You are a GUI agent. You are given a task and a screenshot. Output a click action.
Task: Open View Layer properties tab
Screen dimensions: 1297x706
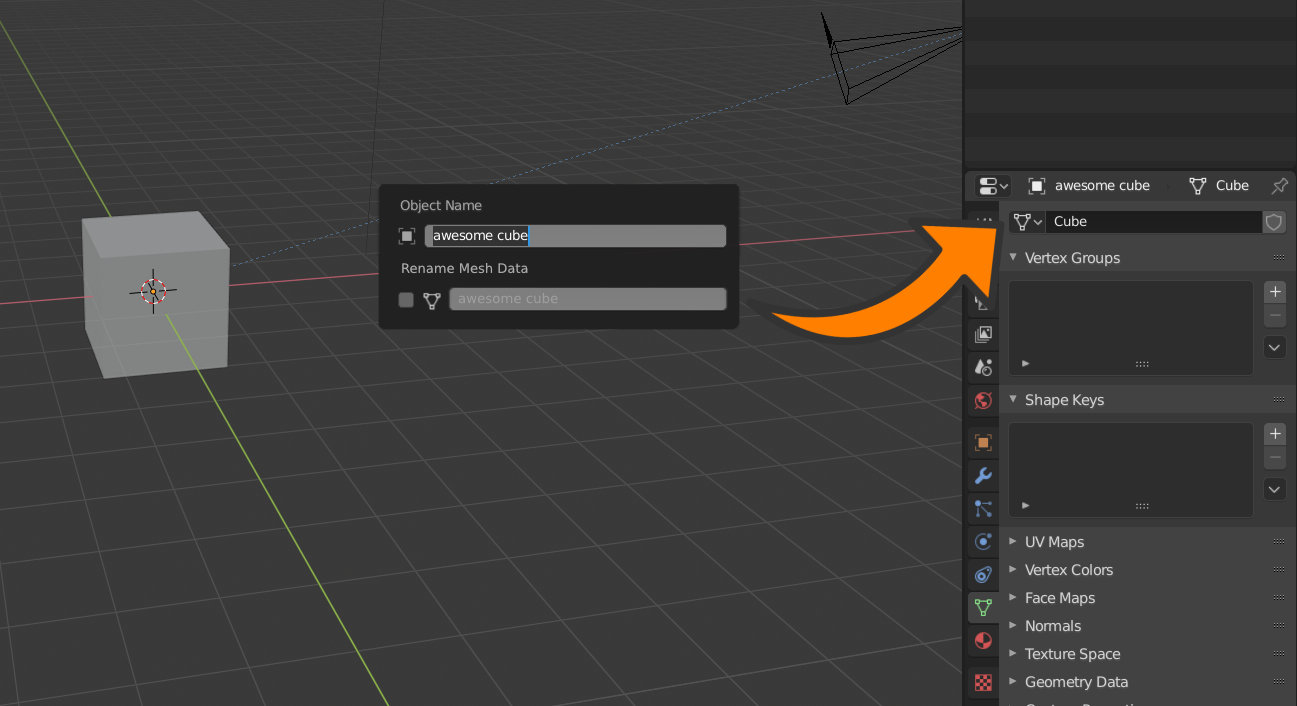[983, 334]
